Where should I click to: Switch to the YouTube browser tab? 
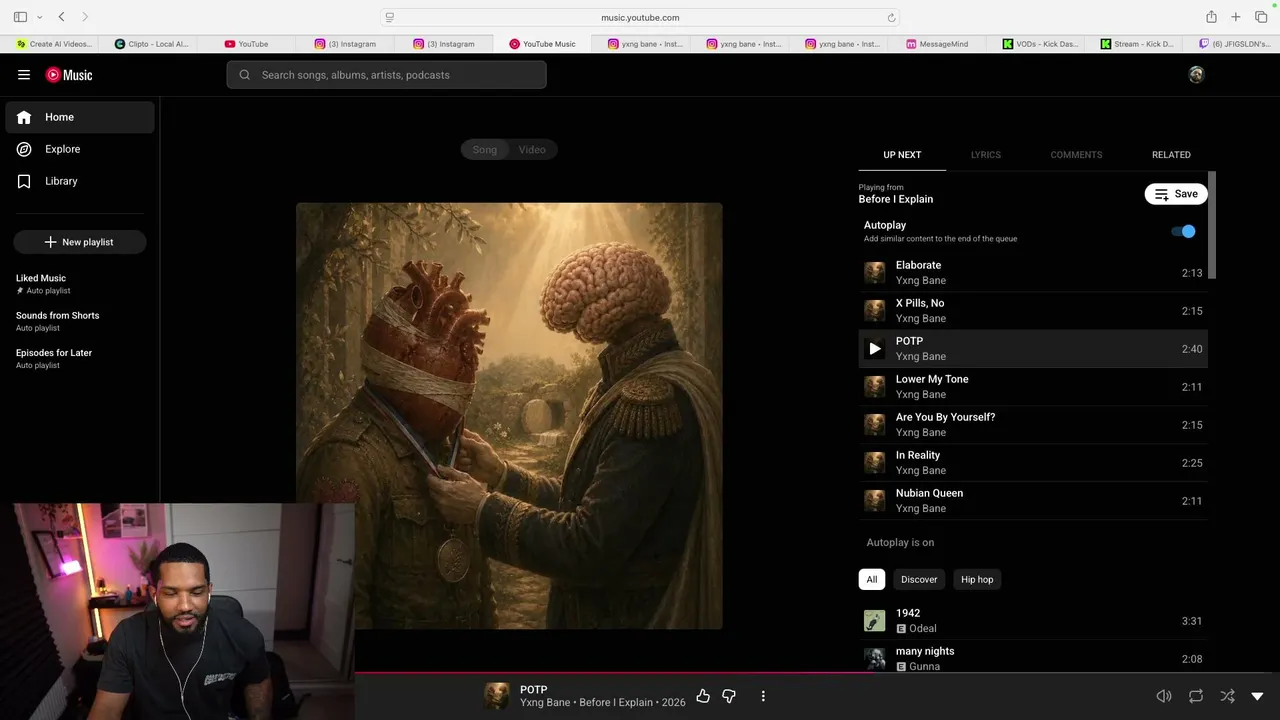[246, 44]
